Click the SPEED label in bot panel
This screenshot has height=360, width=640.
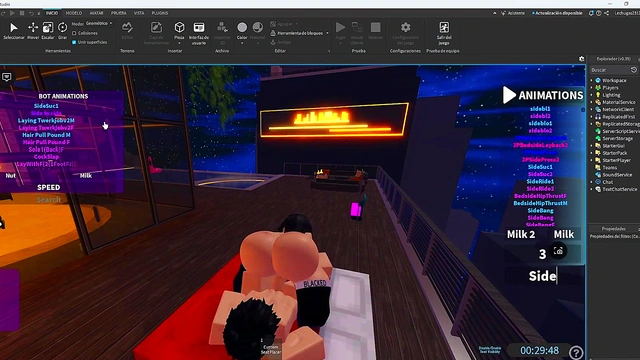49,187
